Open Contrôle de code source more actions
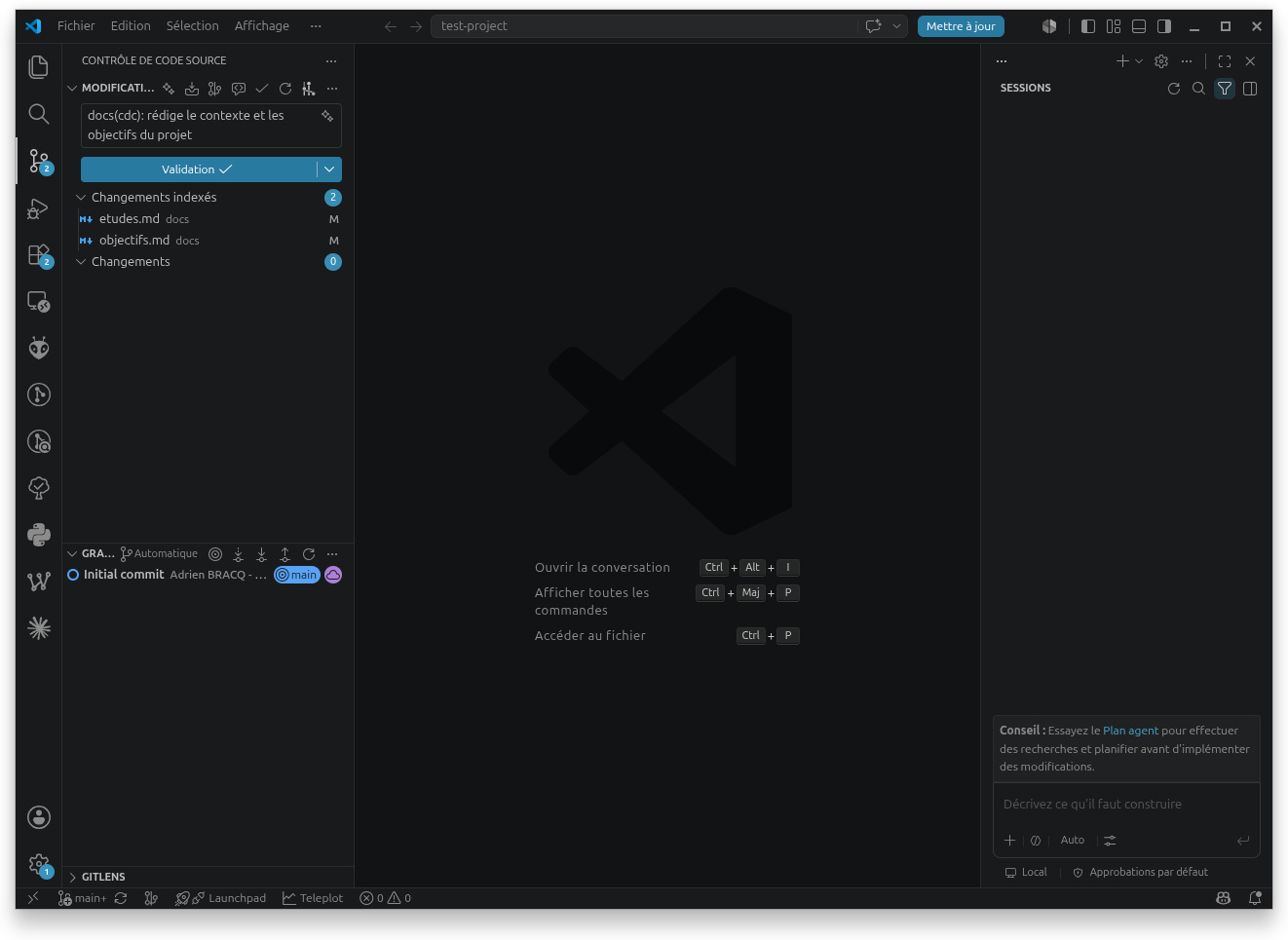Viewport: 1288px width, 940px height. [x=331, y=61]
